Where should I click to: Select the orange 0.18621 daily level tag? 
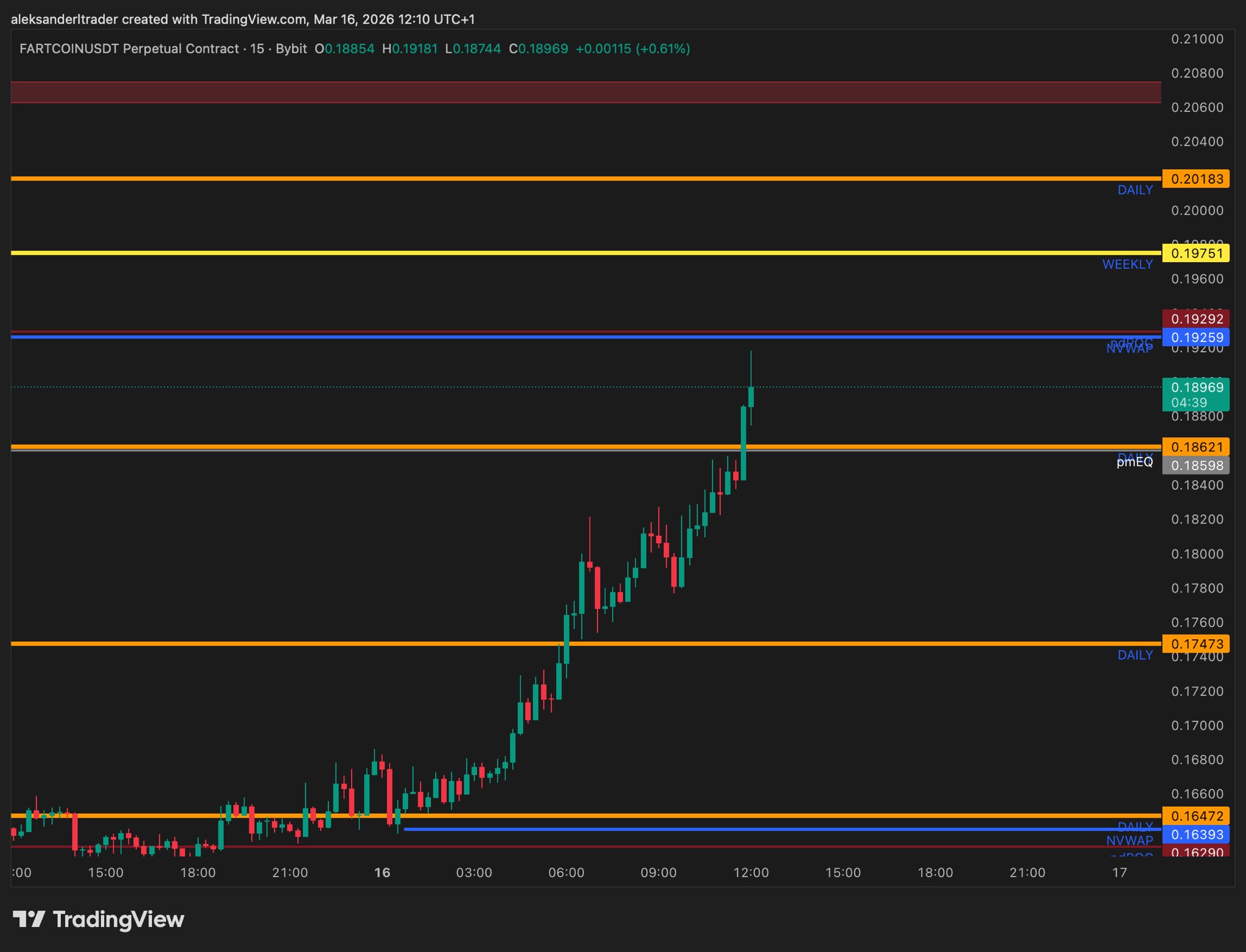[x=1196, y=446]
